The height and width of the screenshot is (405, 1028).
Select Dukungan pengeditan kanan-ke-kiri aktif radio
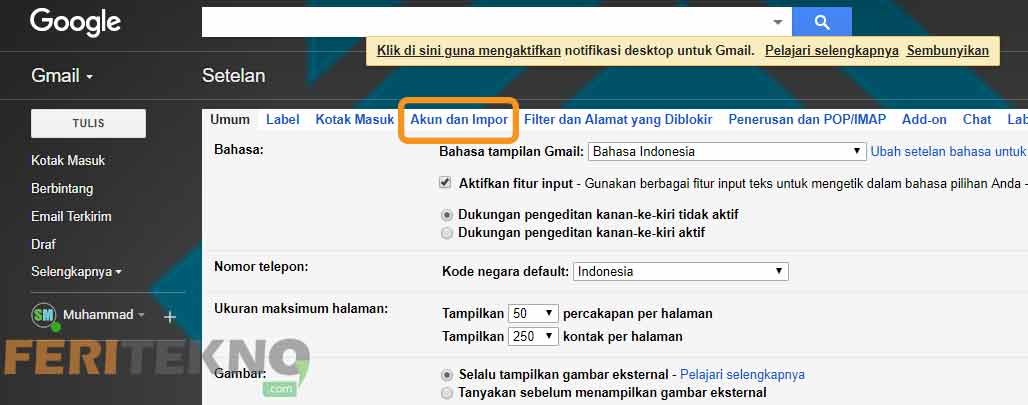(x=447, y=233)
